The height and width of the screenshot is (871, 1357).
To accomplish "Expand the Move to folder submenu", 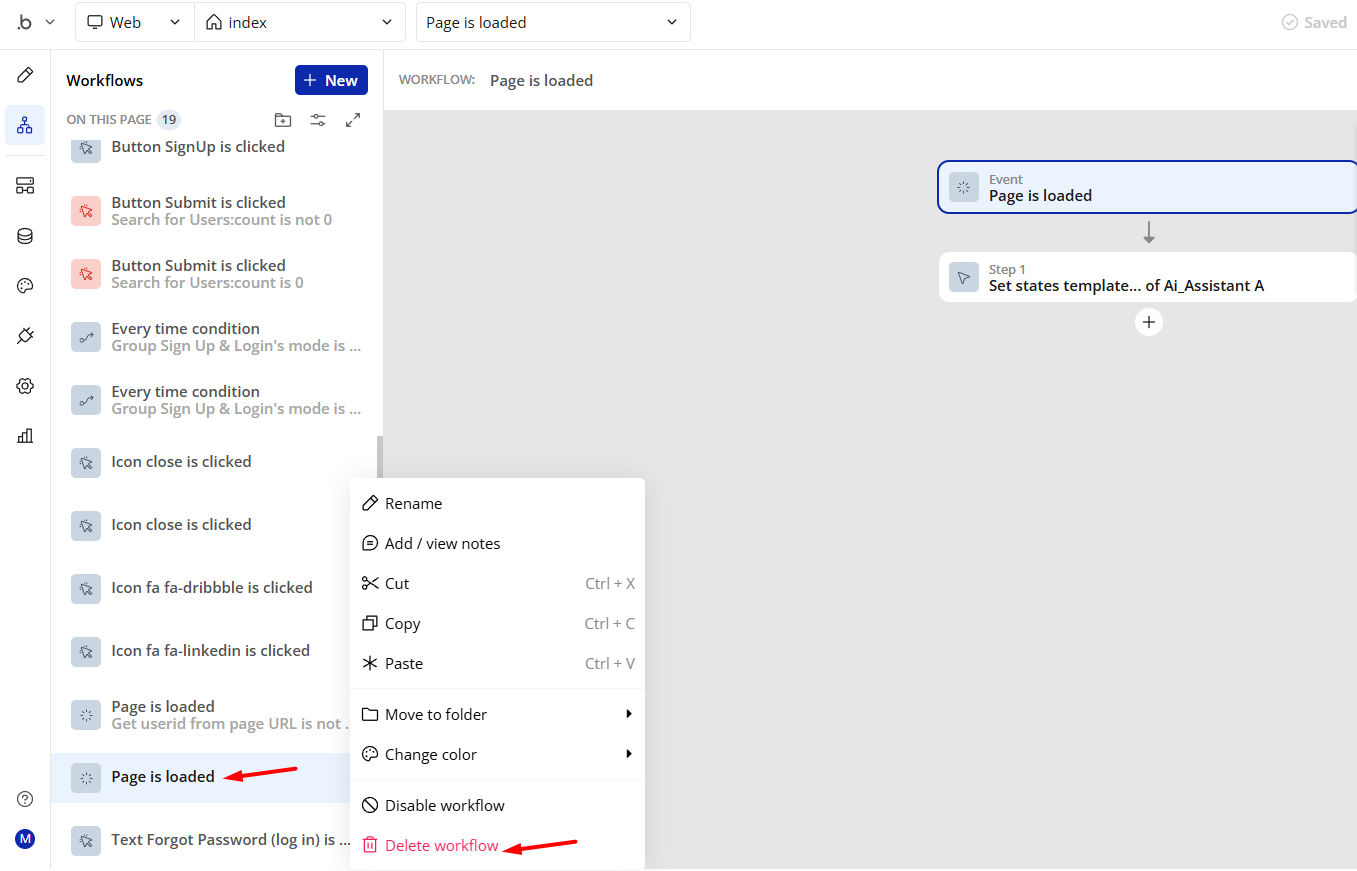I will tap(497, 714).
